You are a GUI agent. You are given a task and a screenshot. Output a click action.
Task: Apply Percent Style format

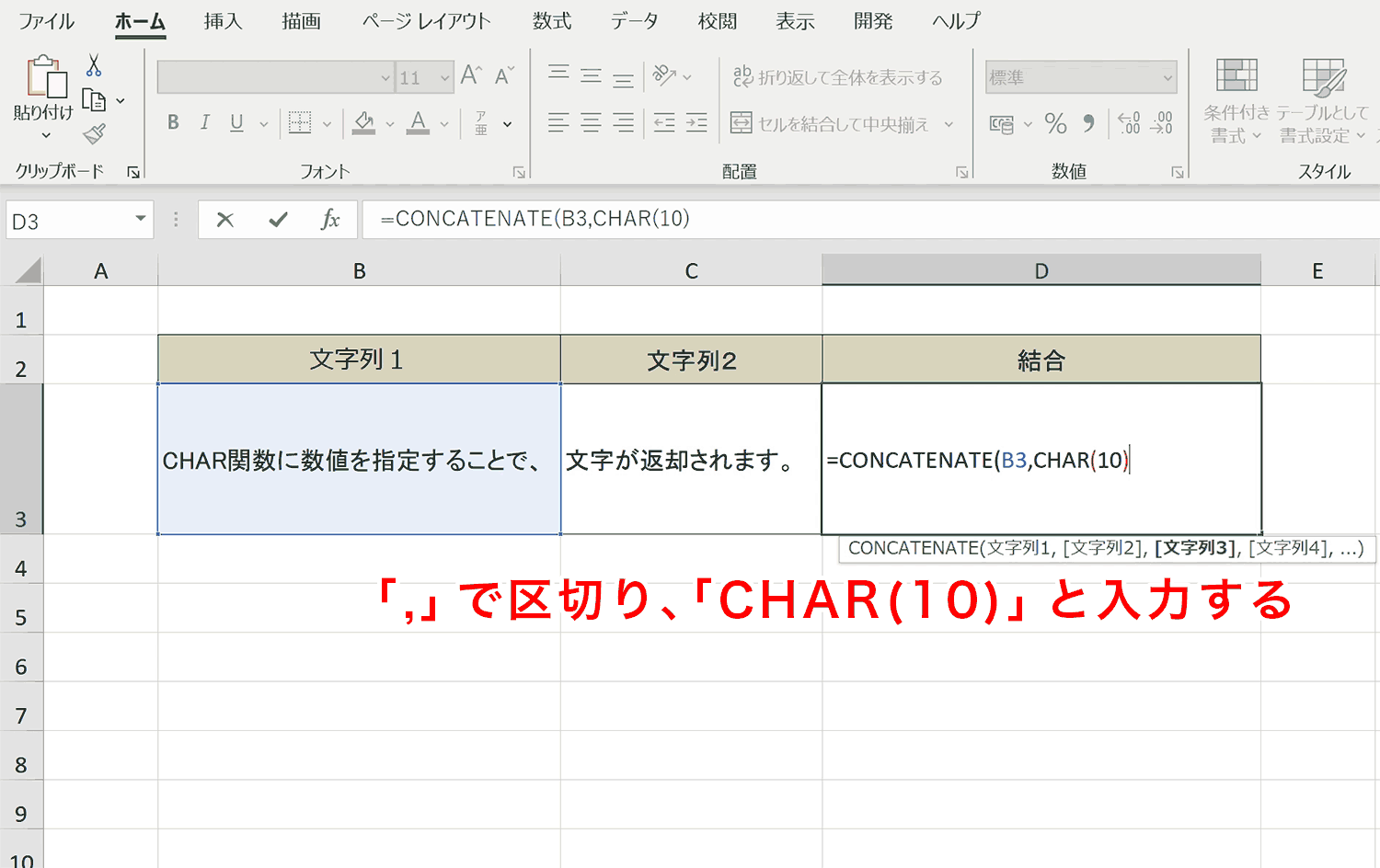click(1056, 123)
